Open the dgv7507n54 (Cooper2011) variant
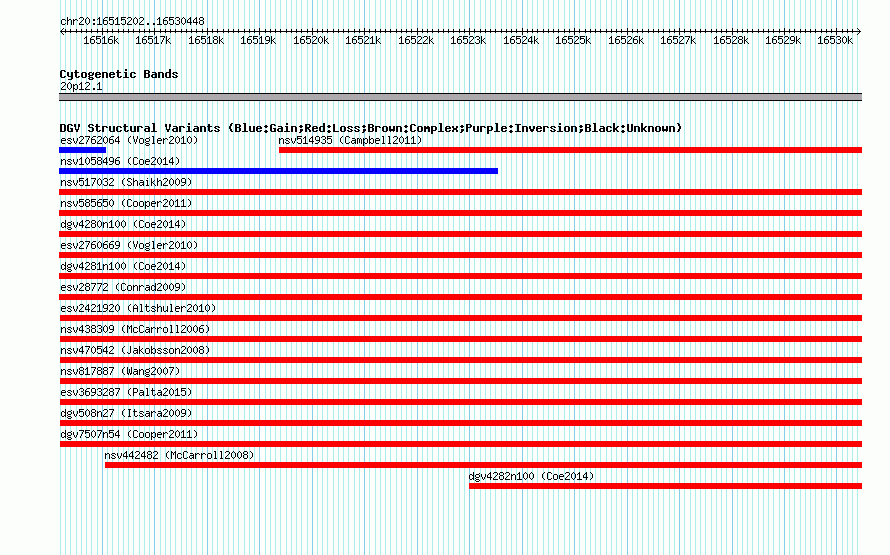 pyautogui.click(x=129, y=434)
